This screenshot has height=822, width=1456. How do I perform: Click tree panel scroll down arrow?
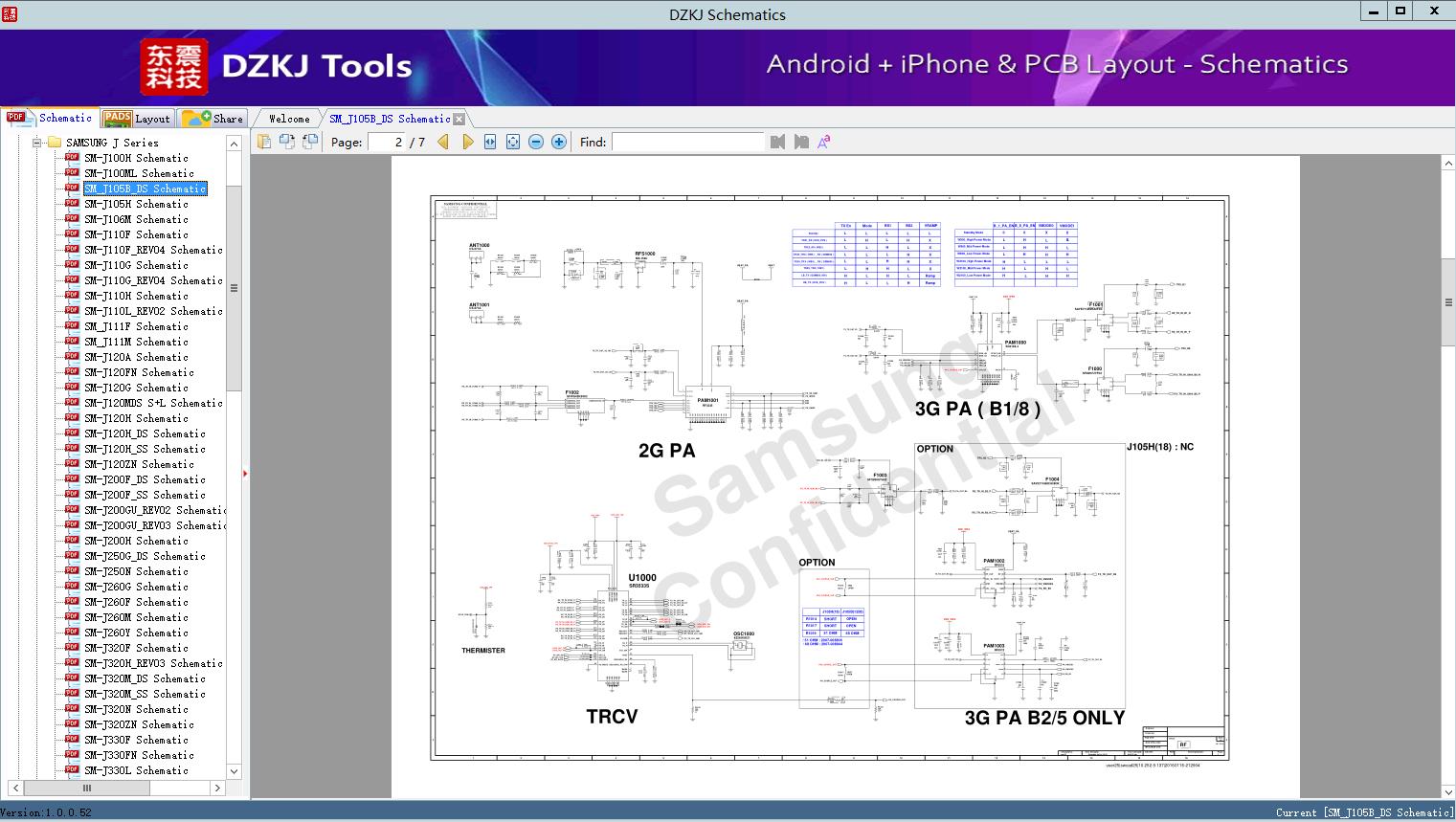(234, 771)
